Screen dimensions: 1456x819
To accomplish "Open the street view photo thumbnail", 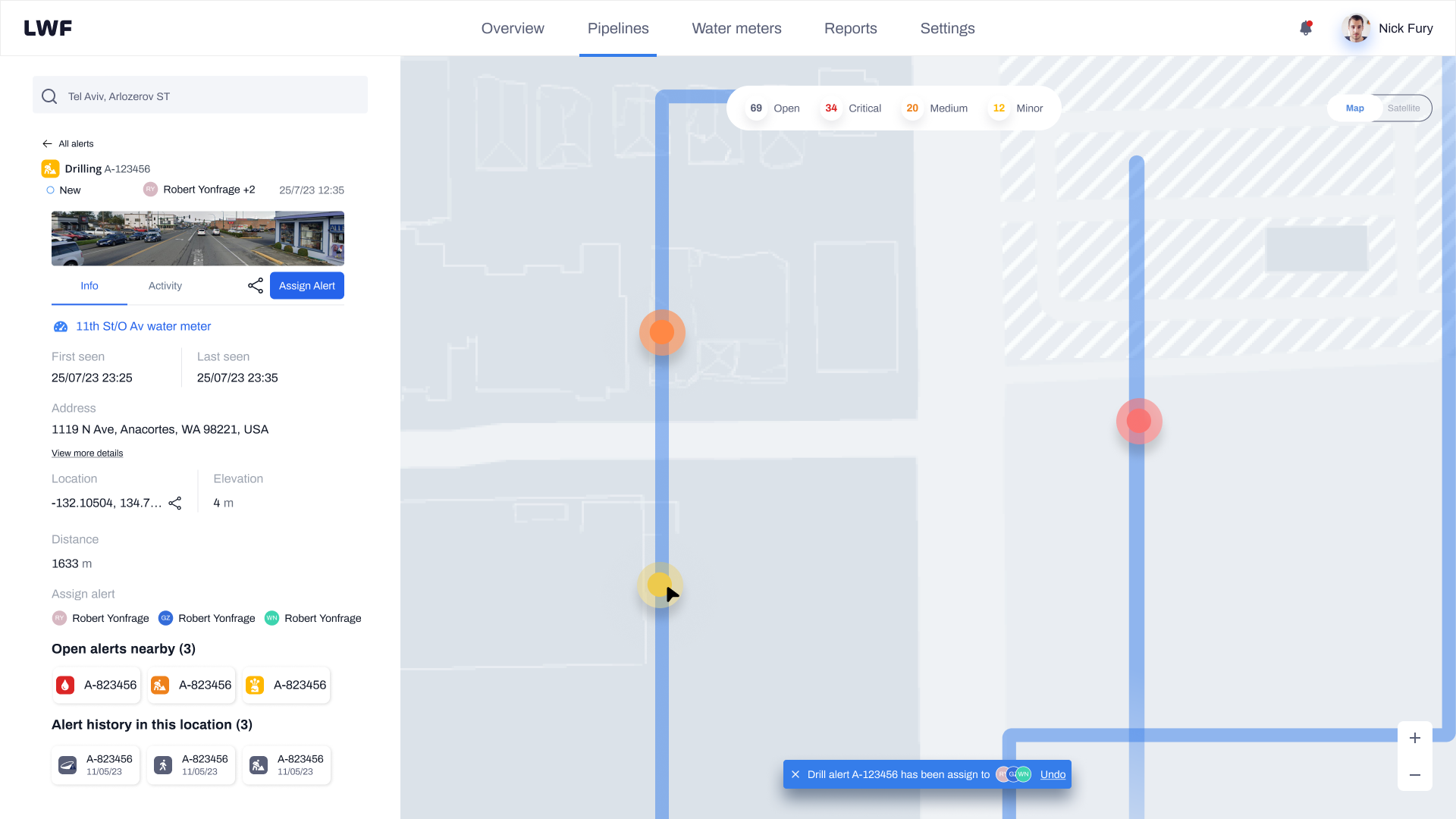I will point(198,238).
